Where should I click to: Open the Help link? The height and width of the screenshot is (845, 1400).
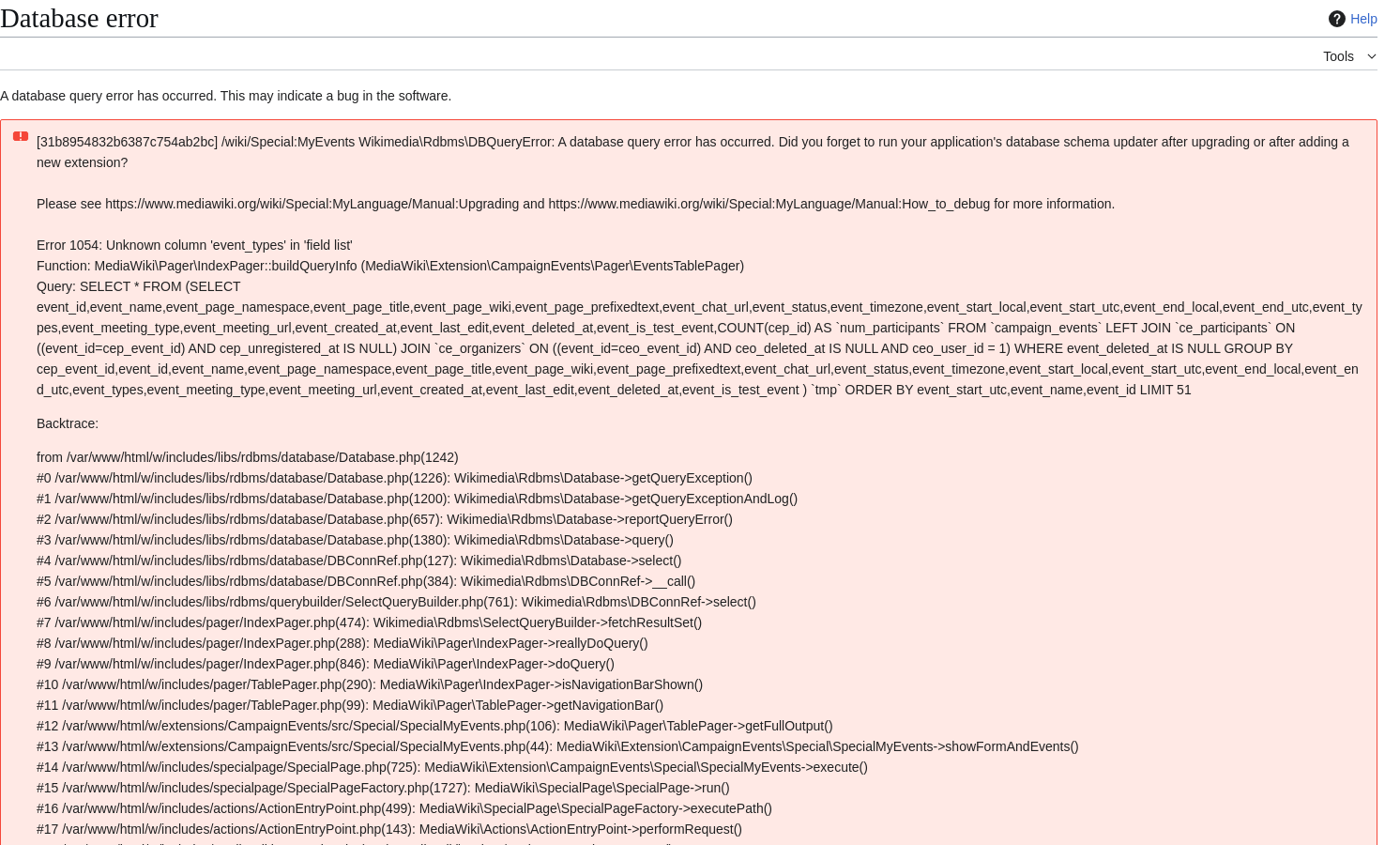(x=1363, y=19)
